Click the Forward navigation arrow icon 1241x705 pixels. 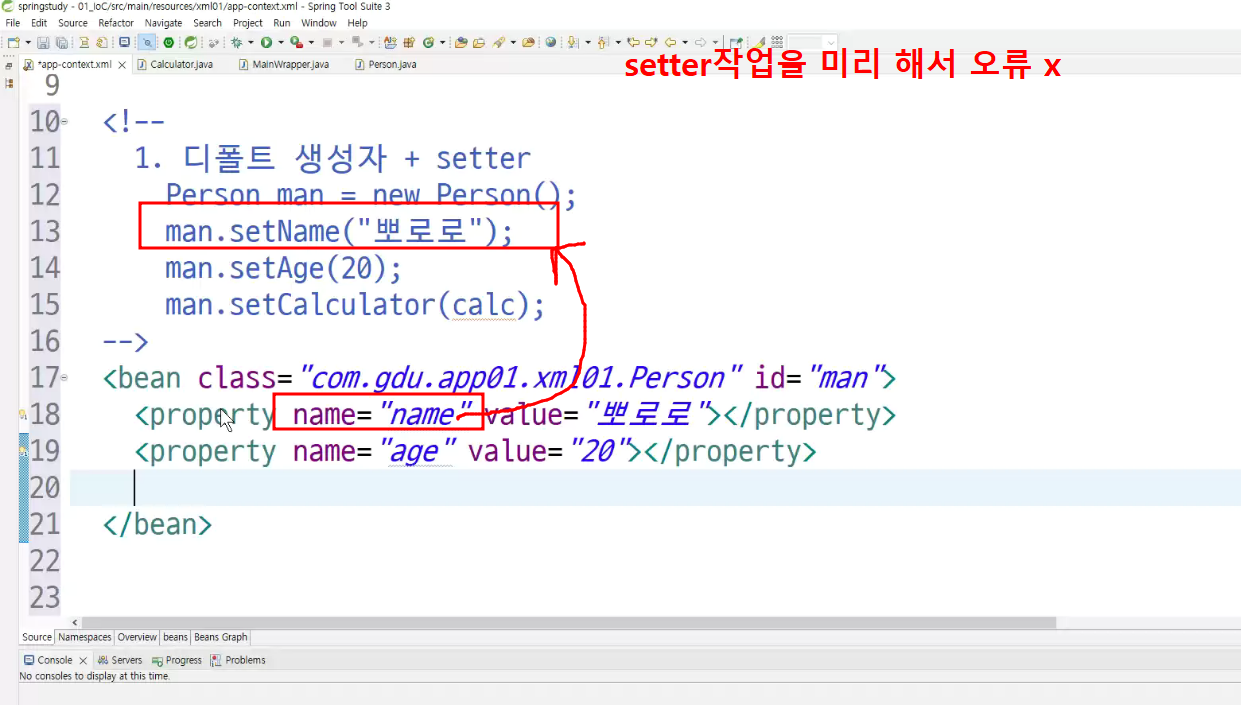tap(700, 42)
